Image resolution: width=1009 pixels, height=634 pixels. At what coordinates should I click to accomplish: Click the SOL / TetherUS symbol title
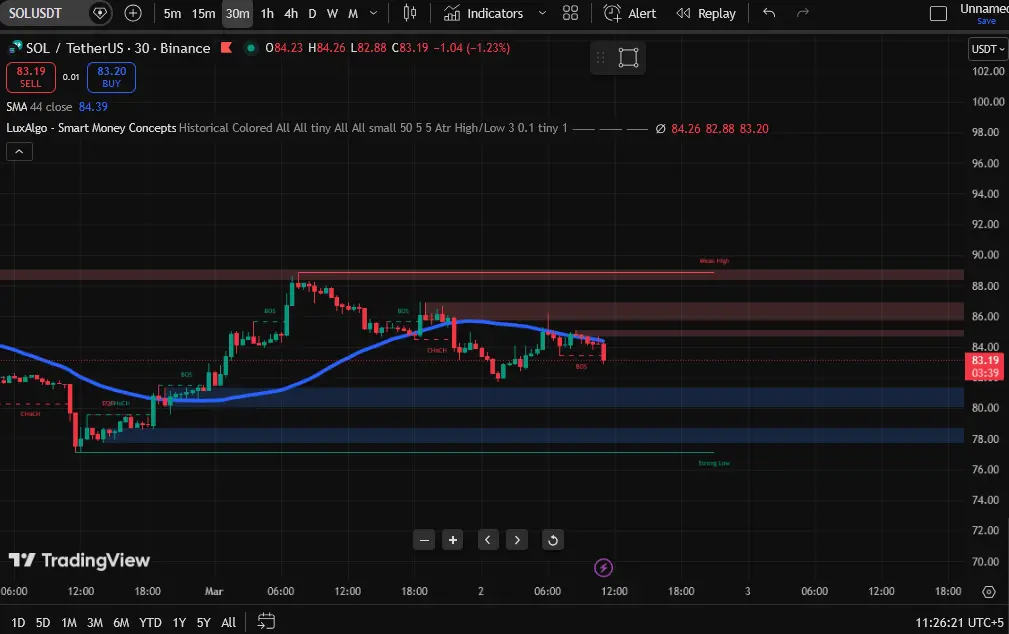(118, 48)
